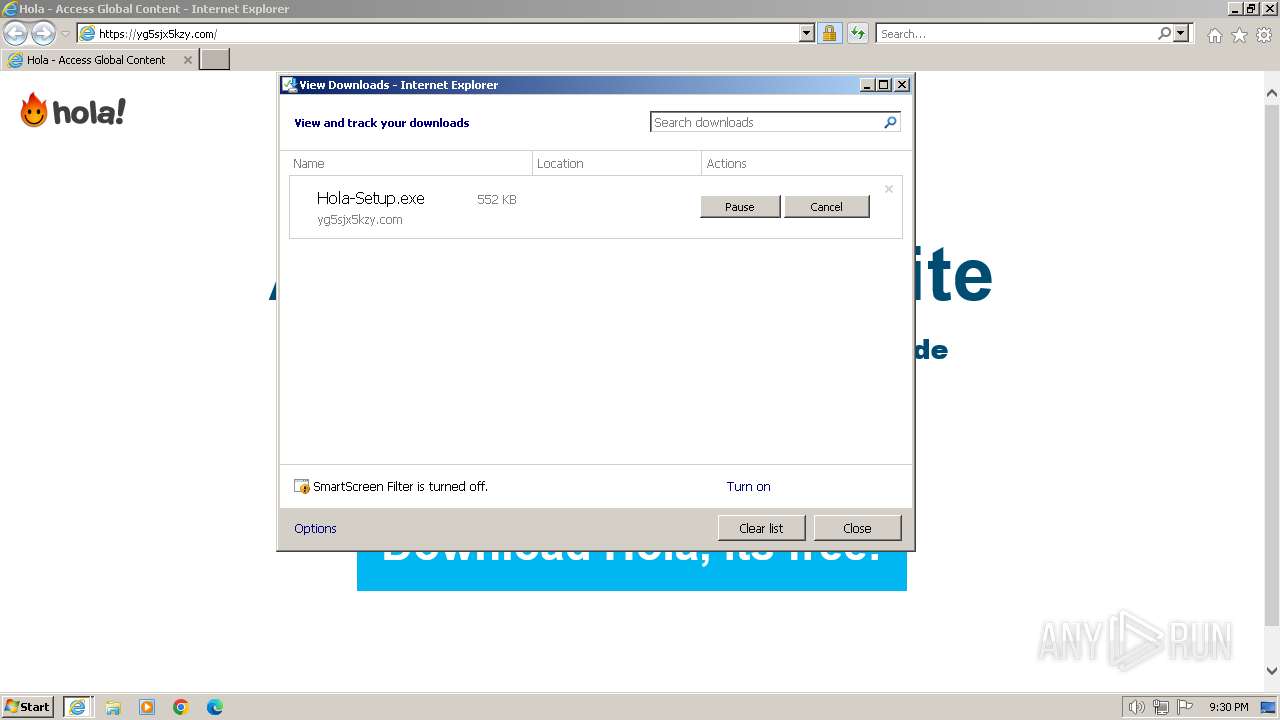This screenshot has width=1280, height=720.
Task: Click the address bar URL field
Action: (438, 33)
